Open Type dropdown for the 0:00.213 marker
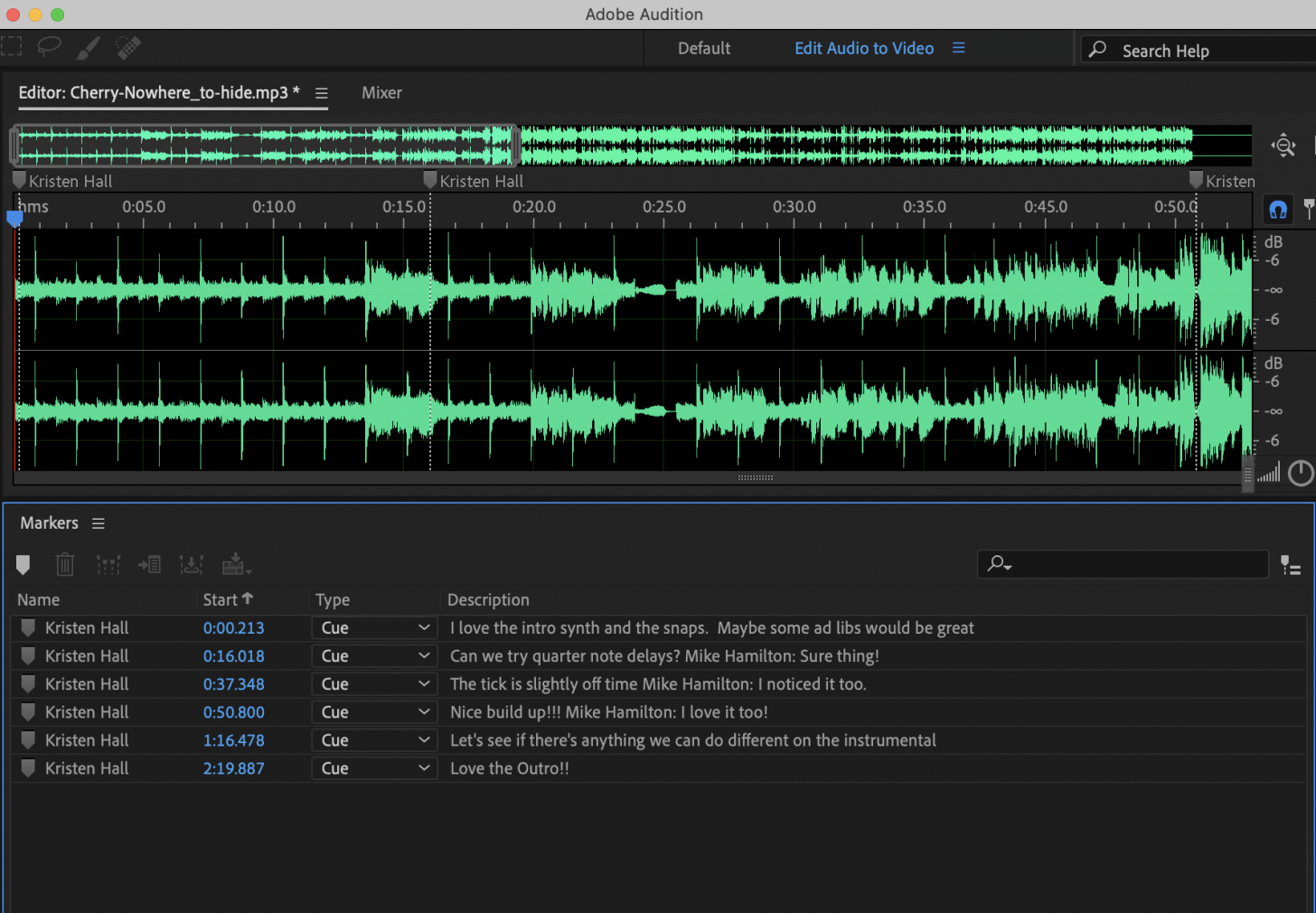Image resolution: width=1316 pixels, height=913 pixels. pyautogui.click(x=374, y=628)
